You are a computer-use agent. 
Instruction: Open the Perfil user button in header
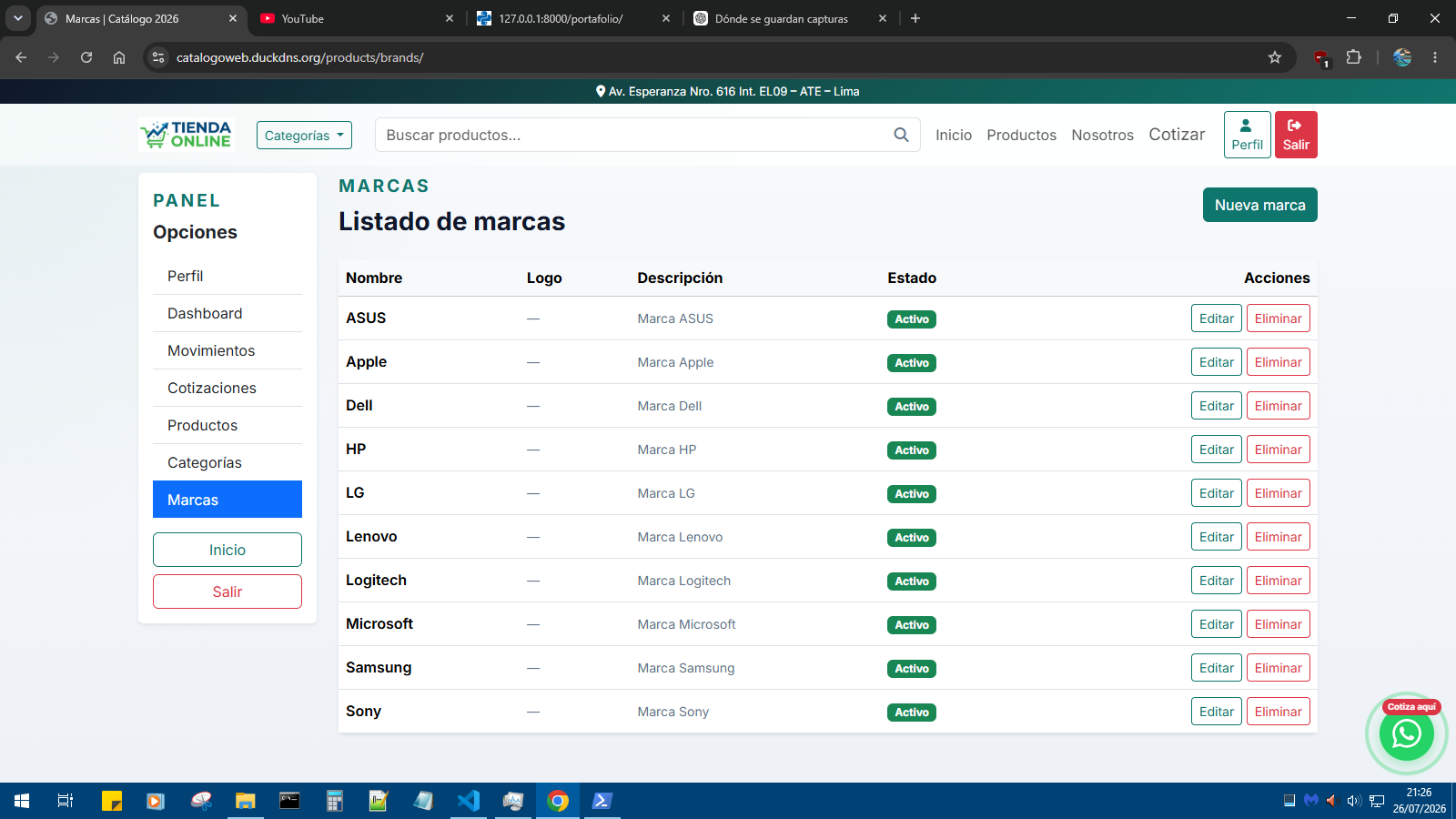tap(1247, 135)
